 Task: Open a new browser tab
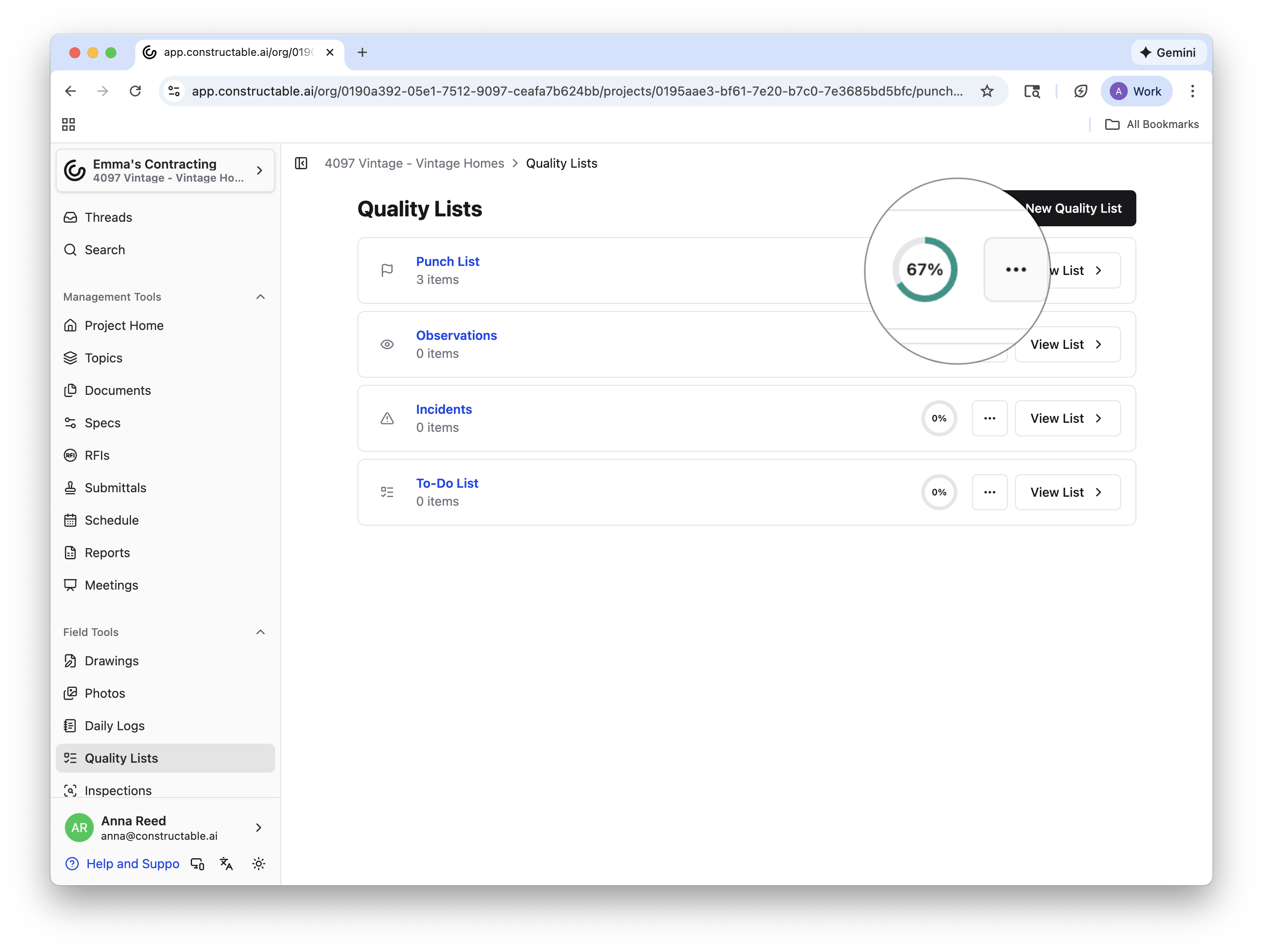[x=362, y=53]
